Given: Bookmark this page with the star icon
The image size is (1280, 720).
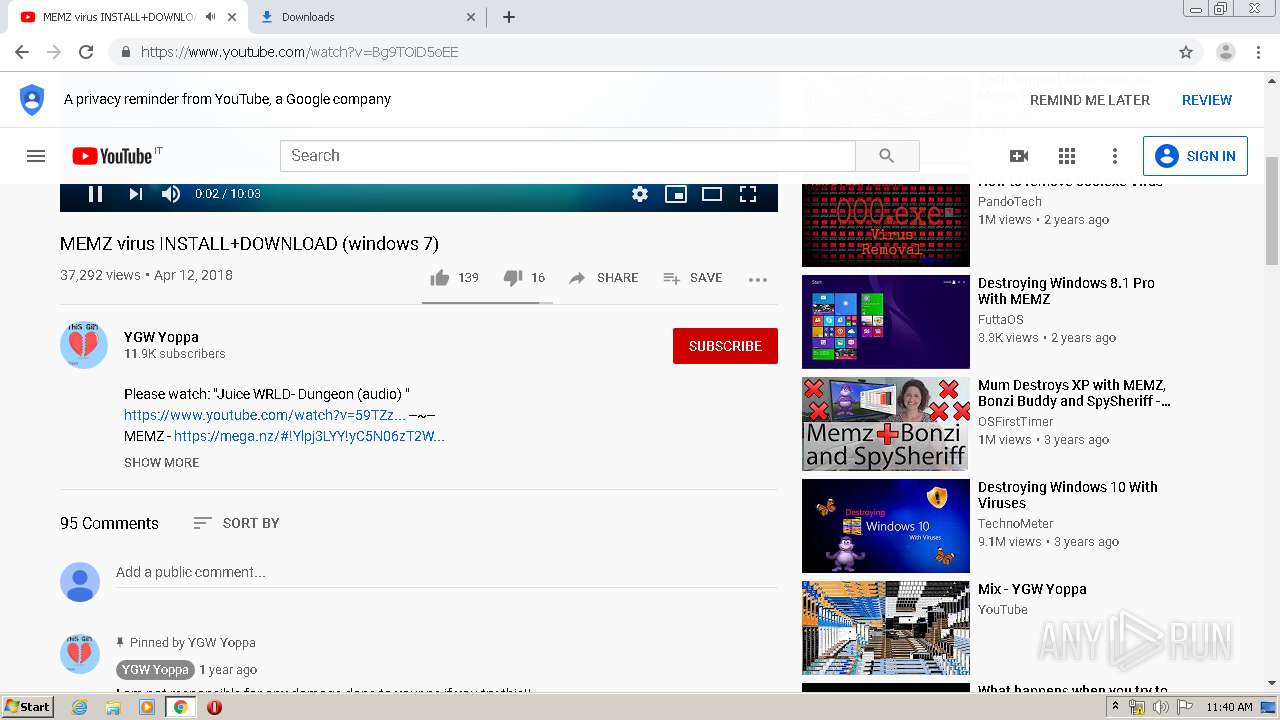Looking at the screenshot, I should 1186,52.
